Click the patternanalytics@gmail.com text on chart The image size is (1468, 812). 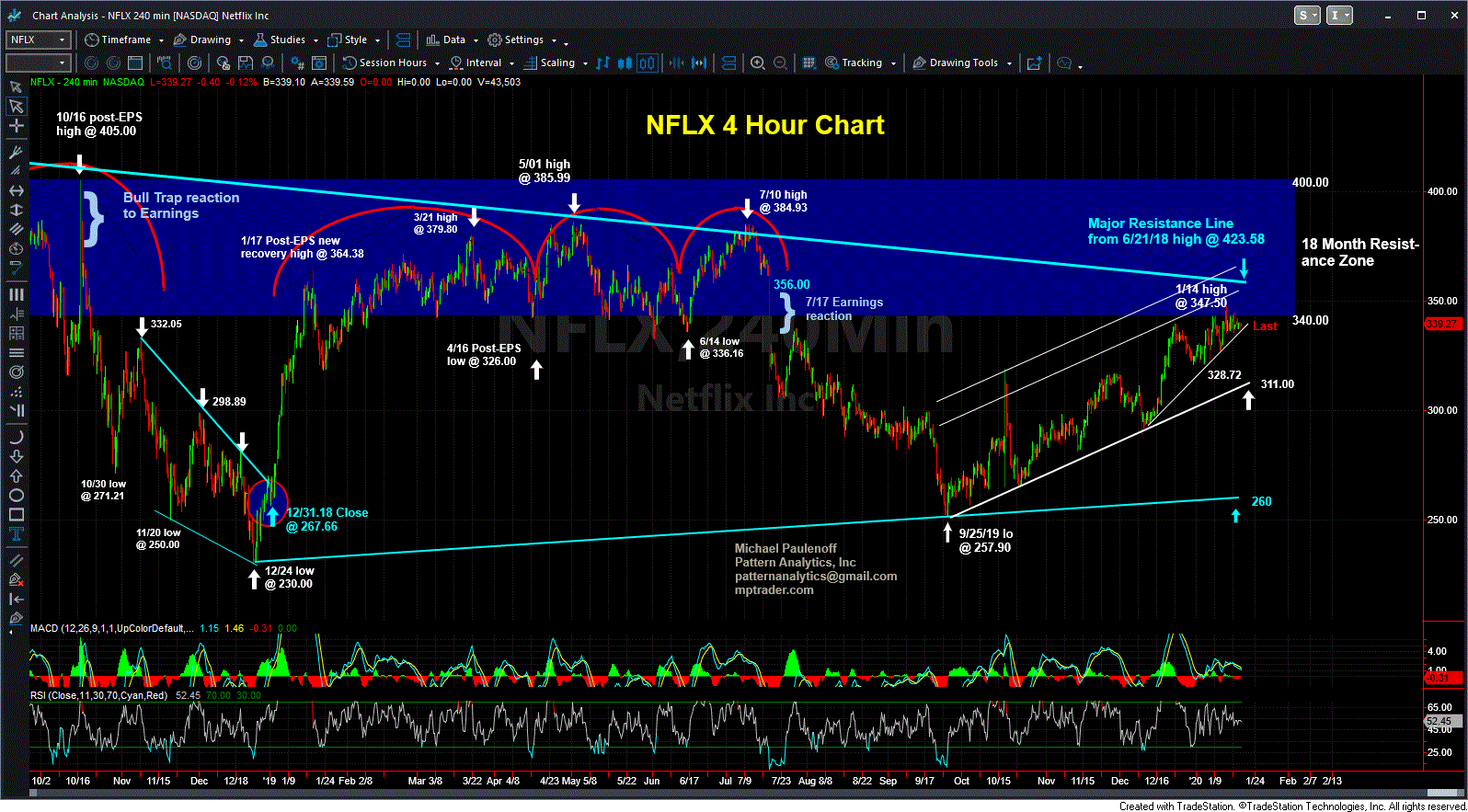pyautogui.click(x=816, y=577)
